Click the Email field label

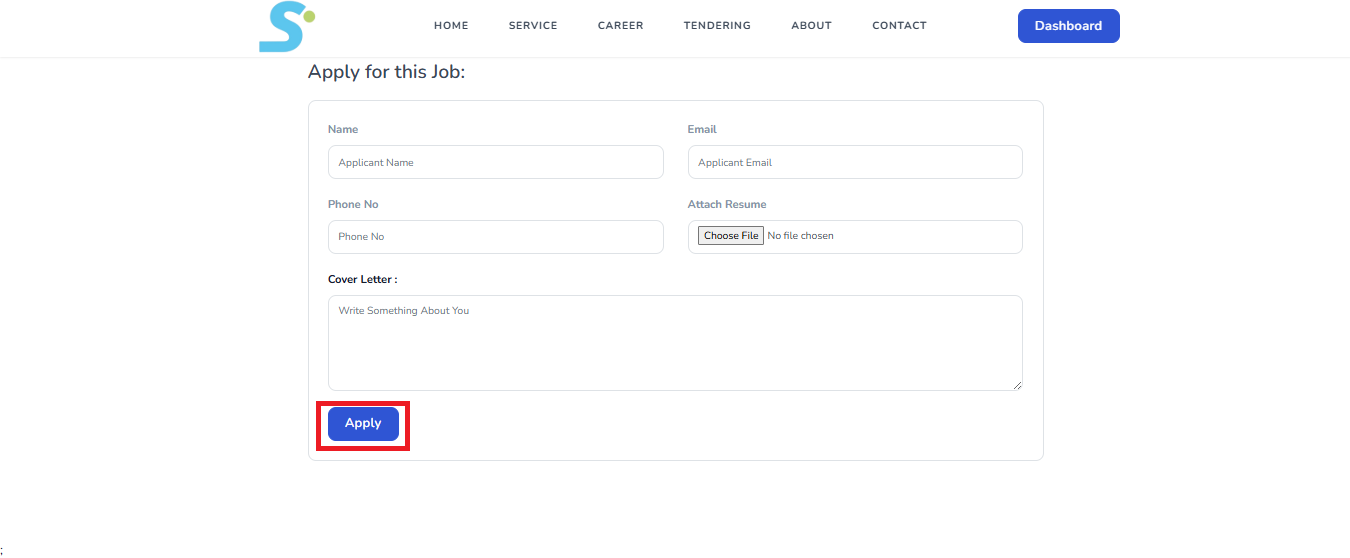[702, 129]
